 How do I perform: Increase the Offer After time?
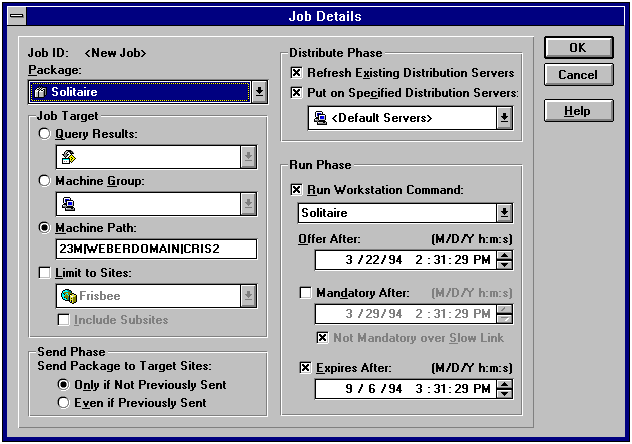coord(505,255)
